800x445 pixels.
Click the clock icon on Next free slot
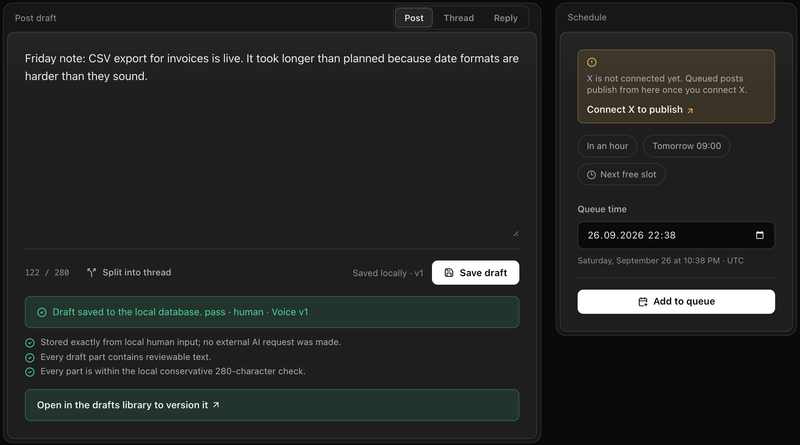(x=591, y=175)
